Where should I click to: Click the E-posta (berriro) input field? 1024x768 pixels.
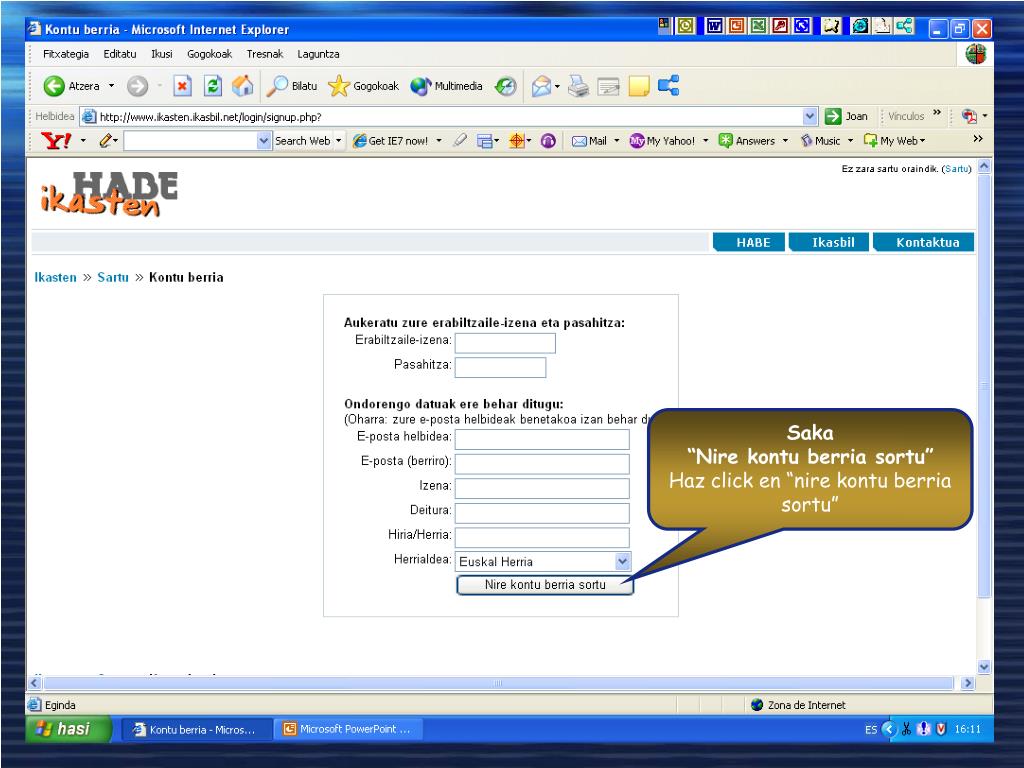click(x=542, y=464)
